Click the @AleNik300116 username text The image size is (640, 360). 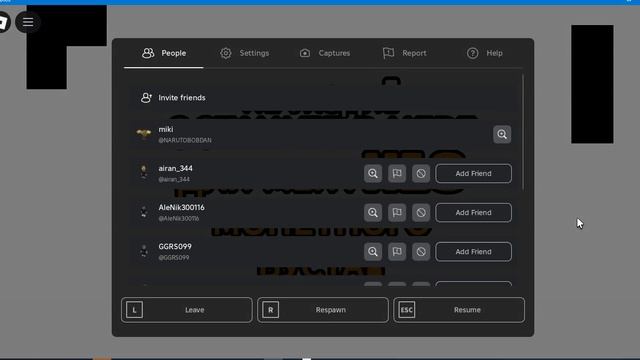(x=179, y=218)
